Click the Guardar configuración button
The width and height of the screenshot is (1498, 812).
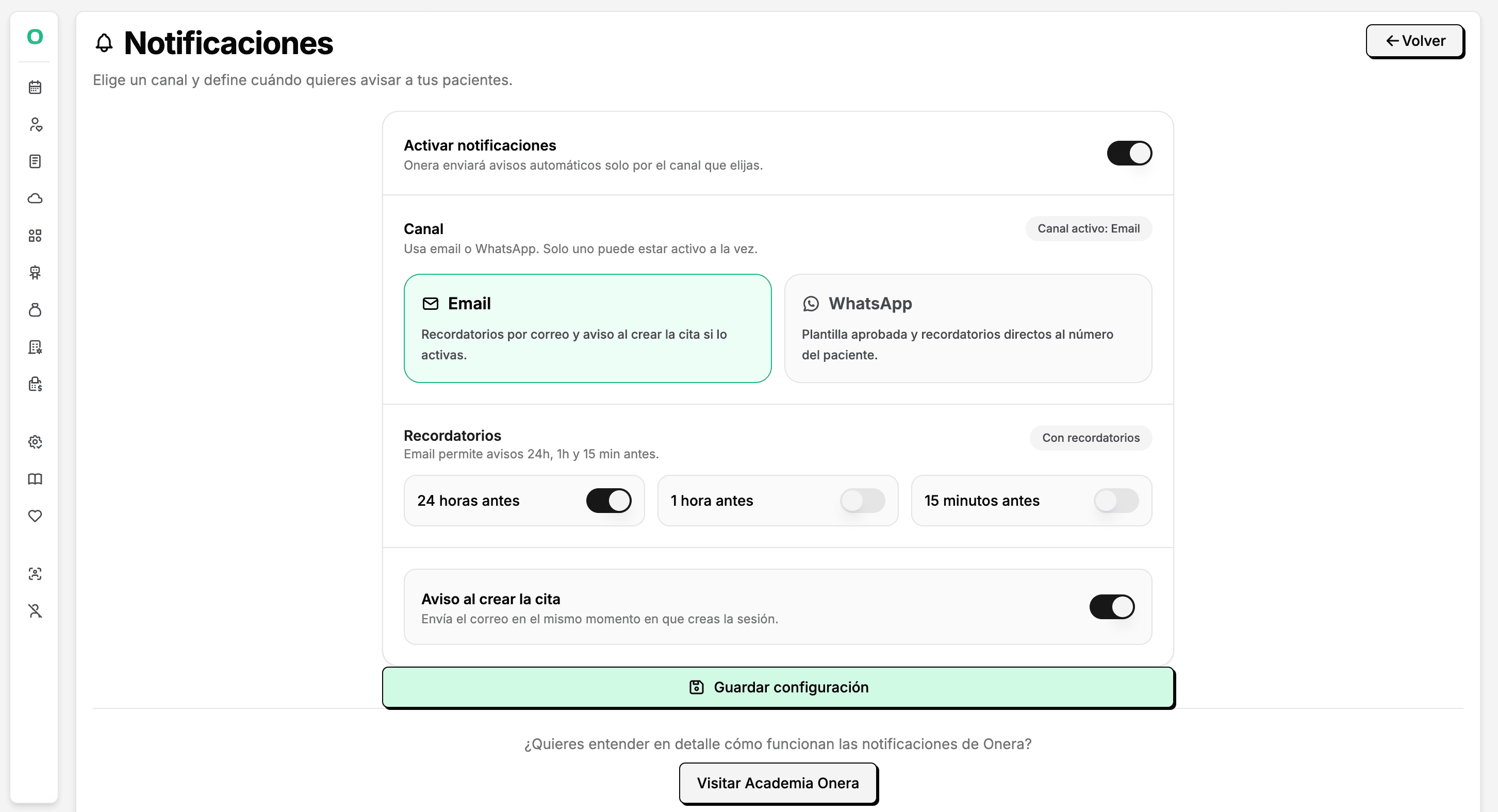[x=778, y=687]
